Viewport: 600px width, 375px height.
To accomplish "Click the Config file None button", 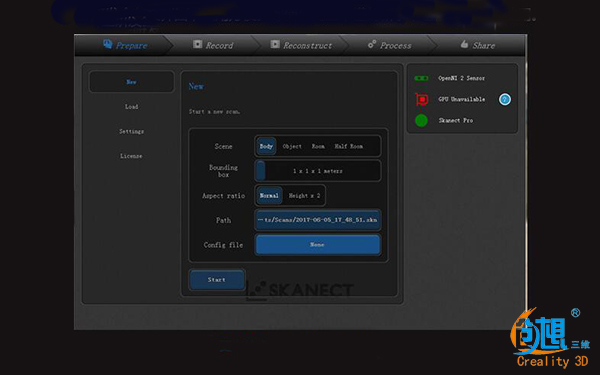I will (x=318, y=245).
